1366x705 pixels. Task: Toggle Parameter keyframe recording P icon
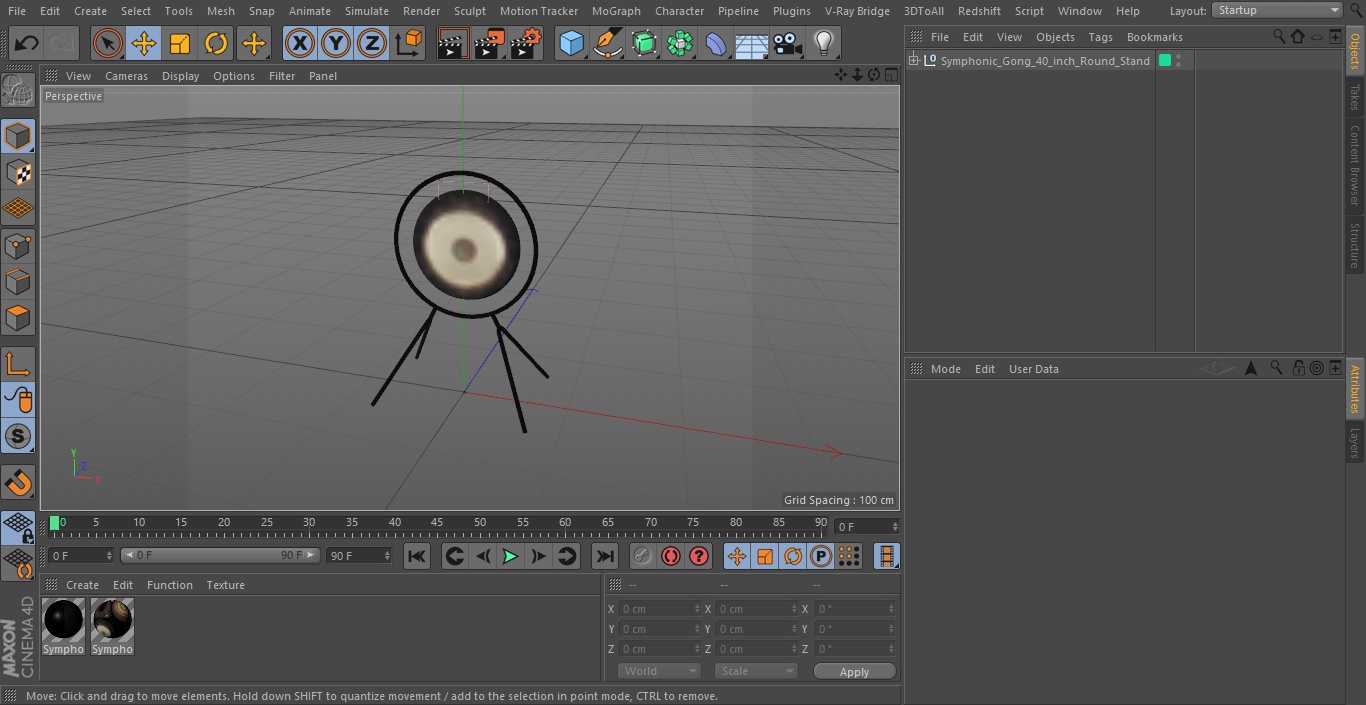[x=821, y=556]
